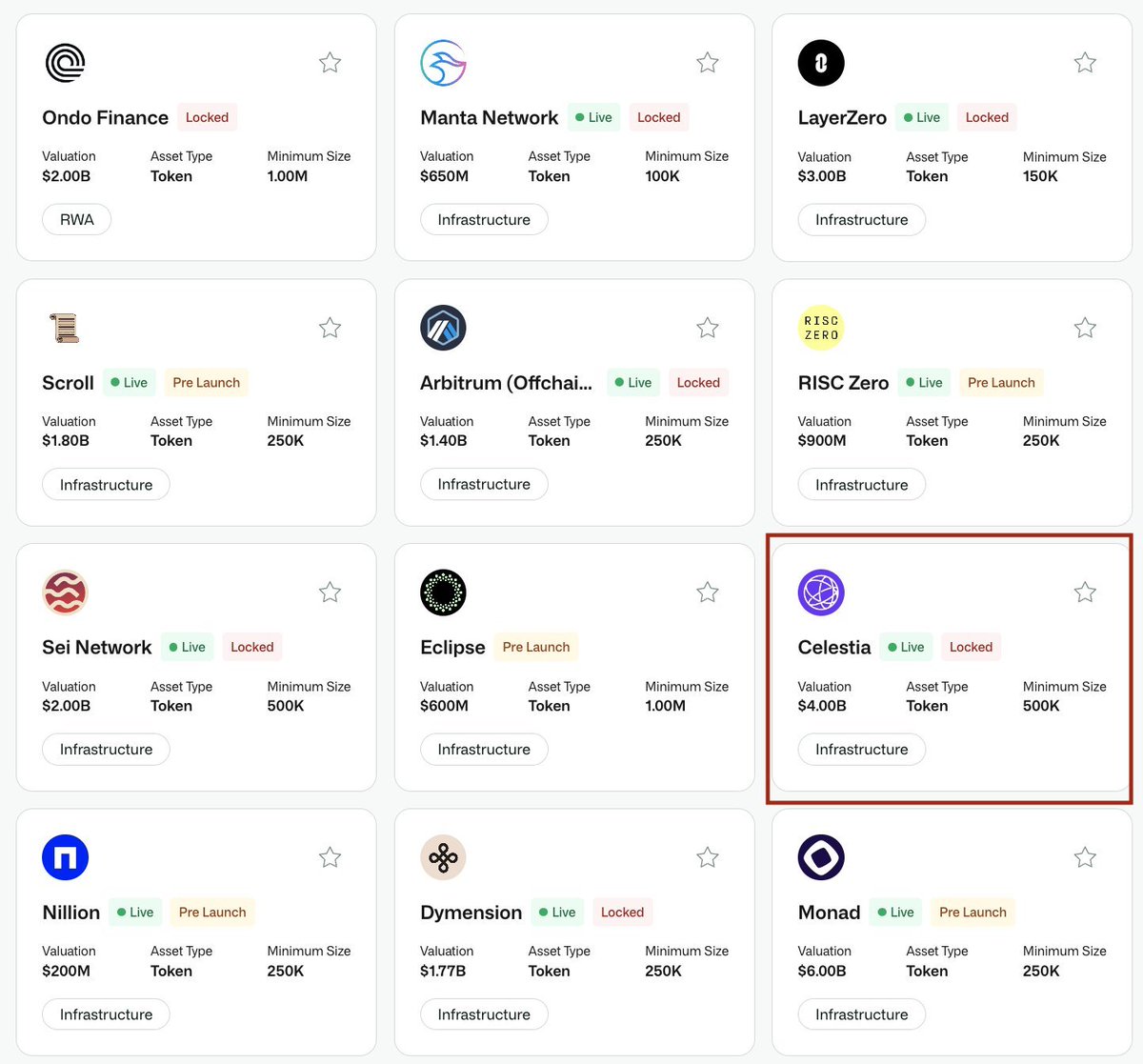Click Infrastructure tag on Sei Network
The height and width of the screenshot is (1064, 1143).
pos(106,750)
